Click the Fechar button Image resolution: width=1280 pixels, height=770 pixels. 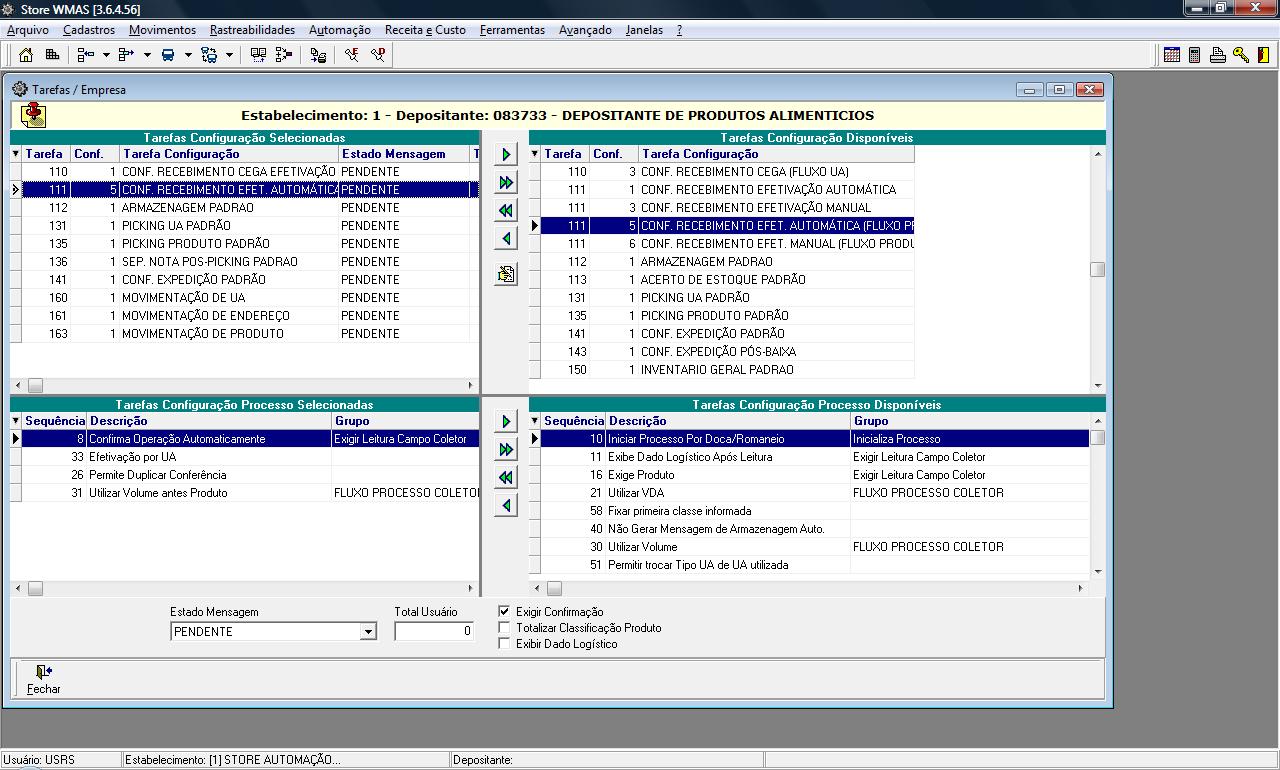click(x=43, y=680)
